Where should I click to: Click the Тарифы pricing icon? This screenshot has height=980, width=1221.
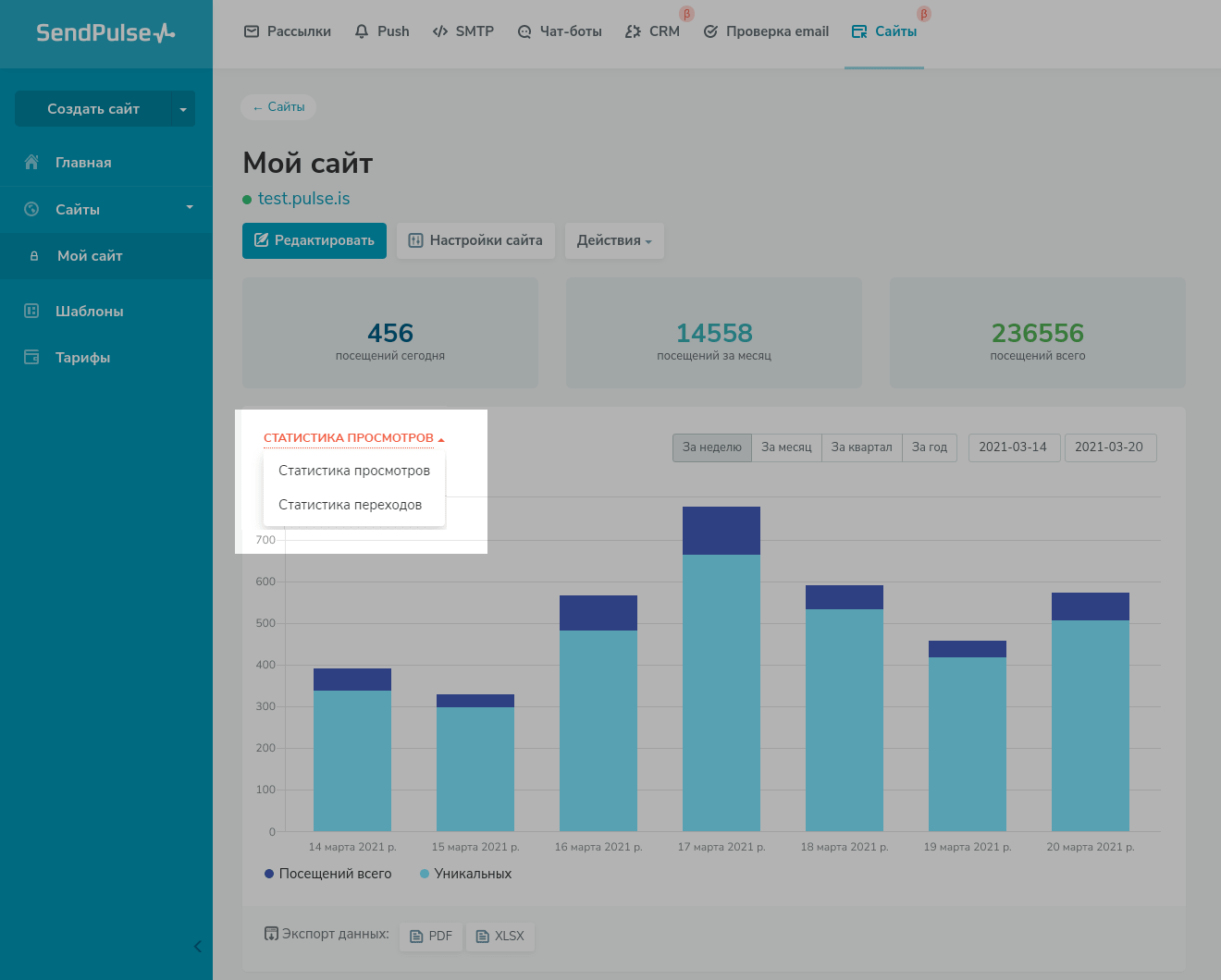click(x=31, y=357)
